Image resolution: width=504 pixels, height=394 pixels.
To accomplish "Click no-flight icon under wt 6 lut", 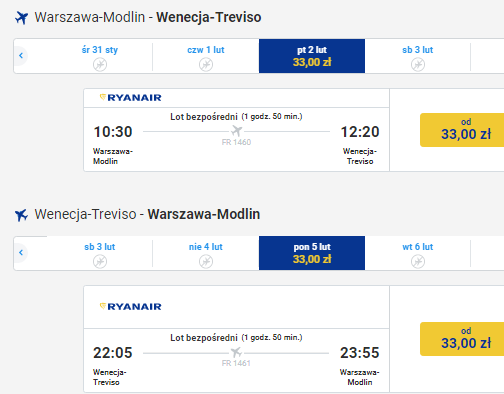I will pyautogui.click(x=418, y=261).
